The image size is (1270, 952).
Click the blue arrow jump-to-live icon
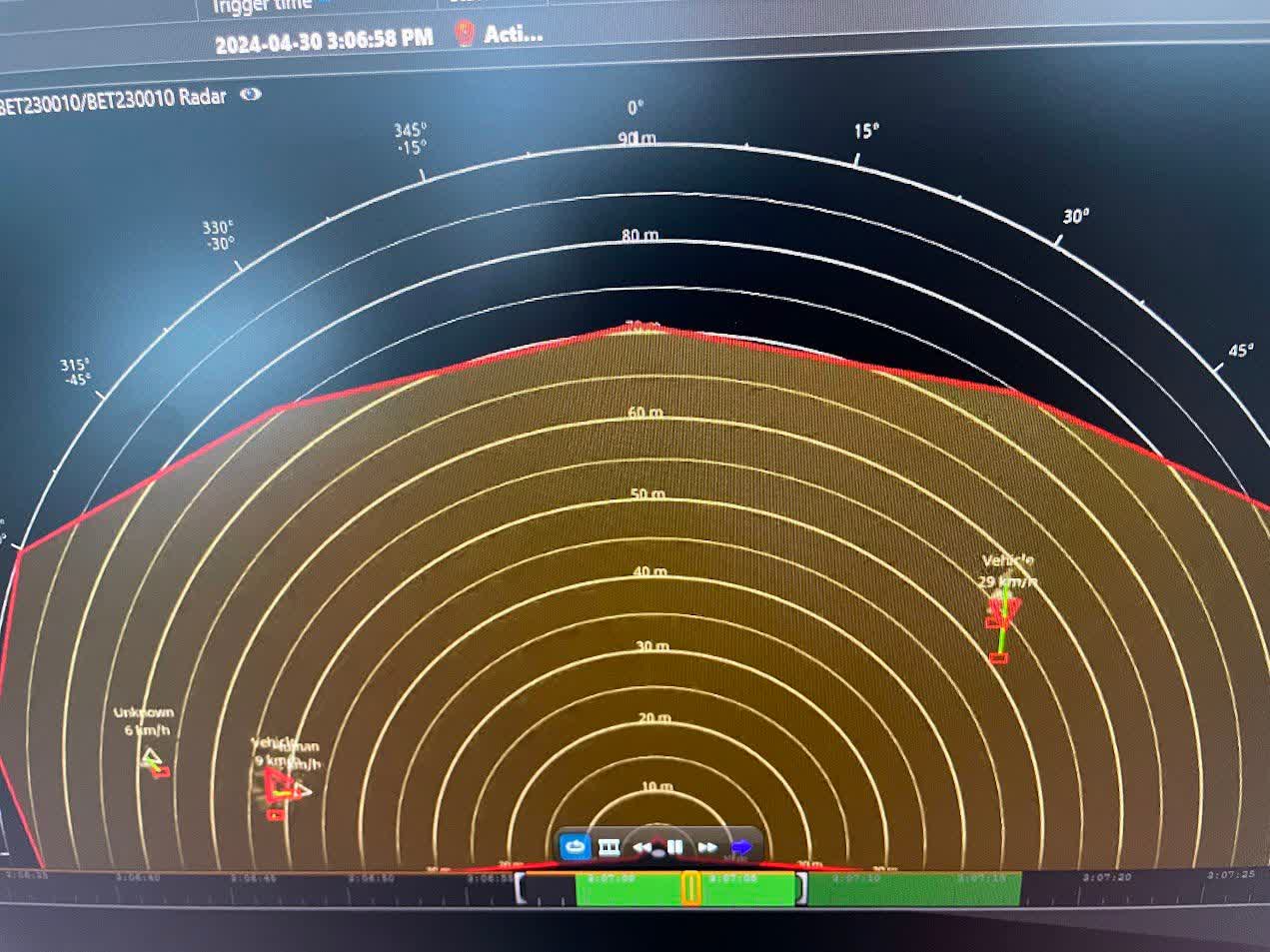pos(740,847)
